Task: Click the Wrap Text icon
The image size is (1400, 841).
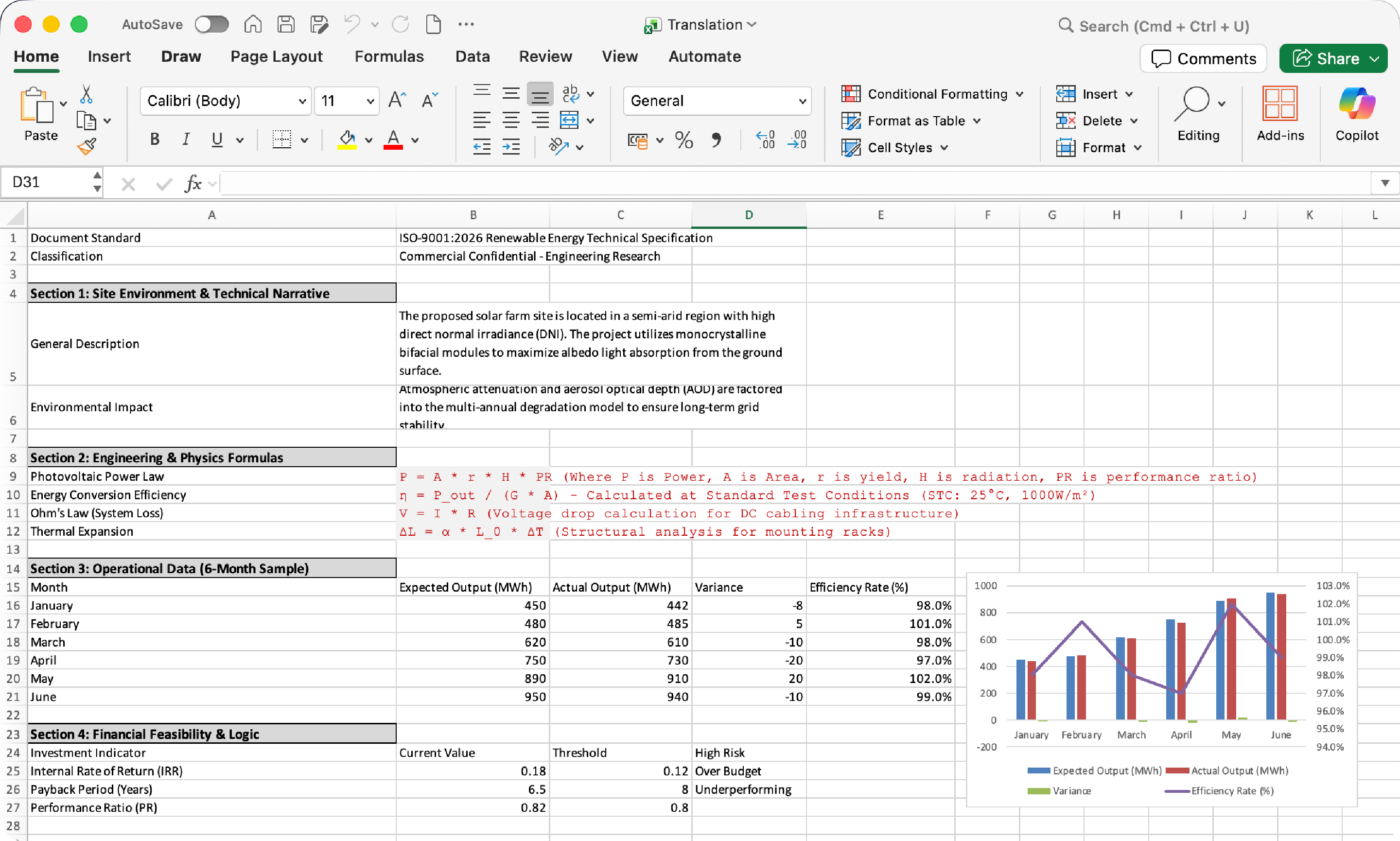Action: pos(571,93)
